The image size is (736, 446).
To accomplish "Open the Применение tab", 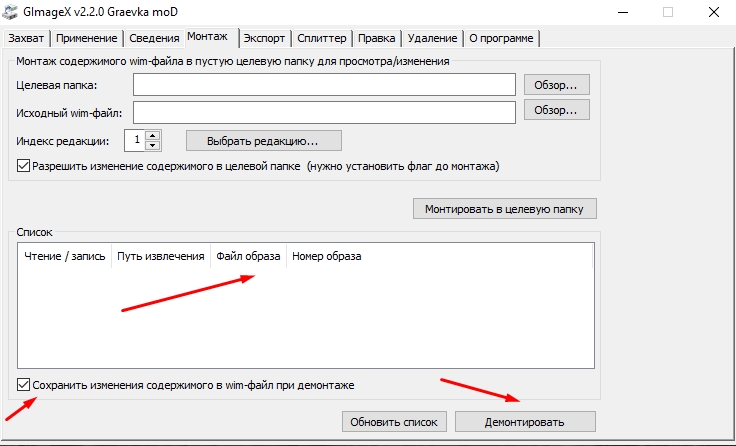I will point(87,38).
